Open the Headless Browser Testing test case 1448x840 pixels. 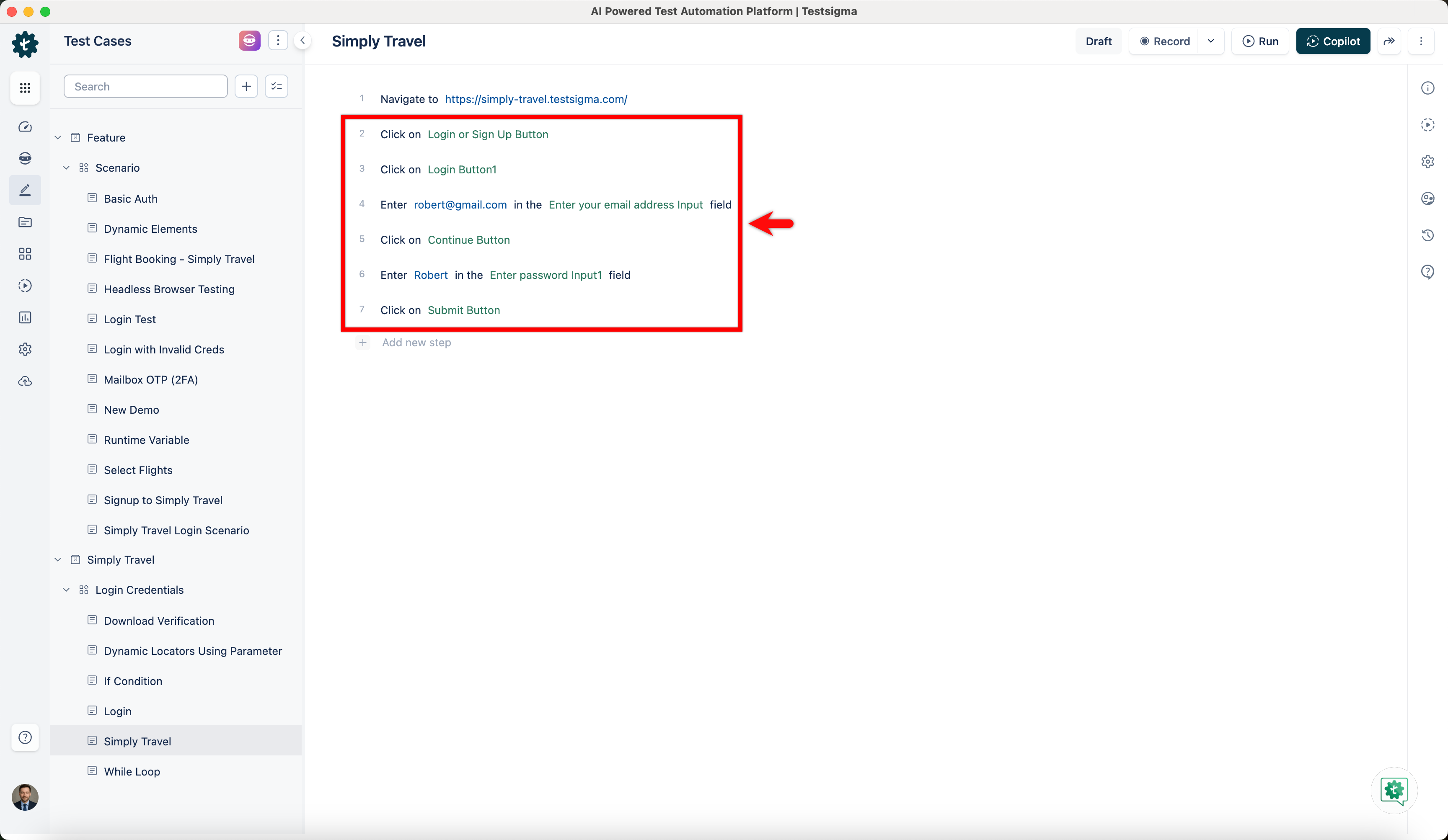pyautogui.click(x=169, y=289)
